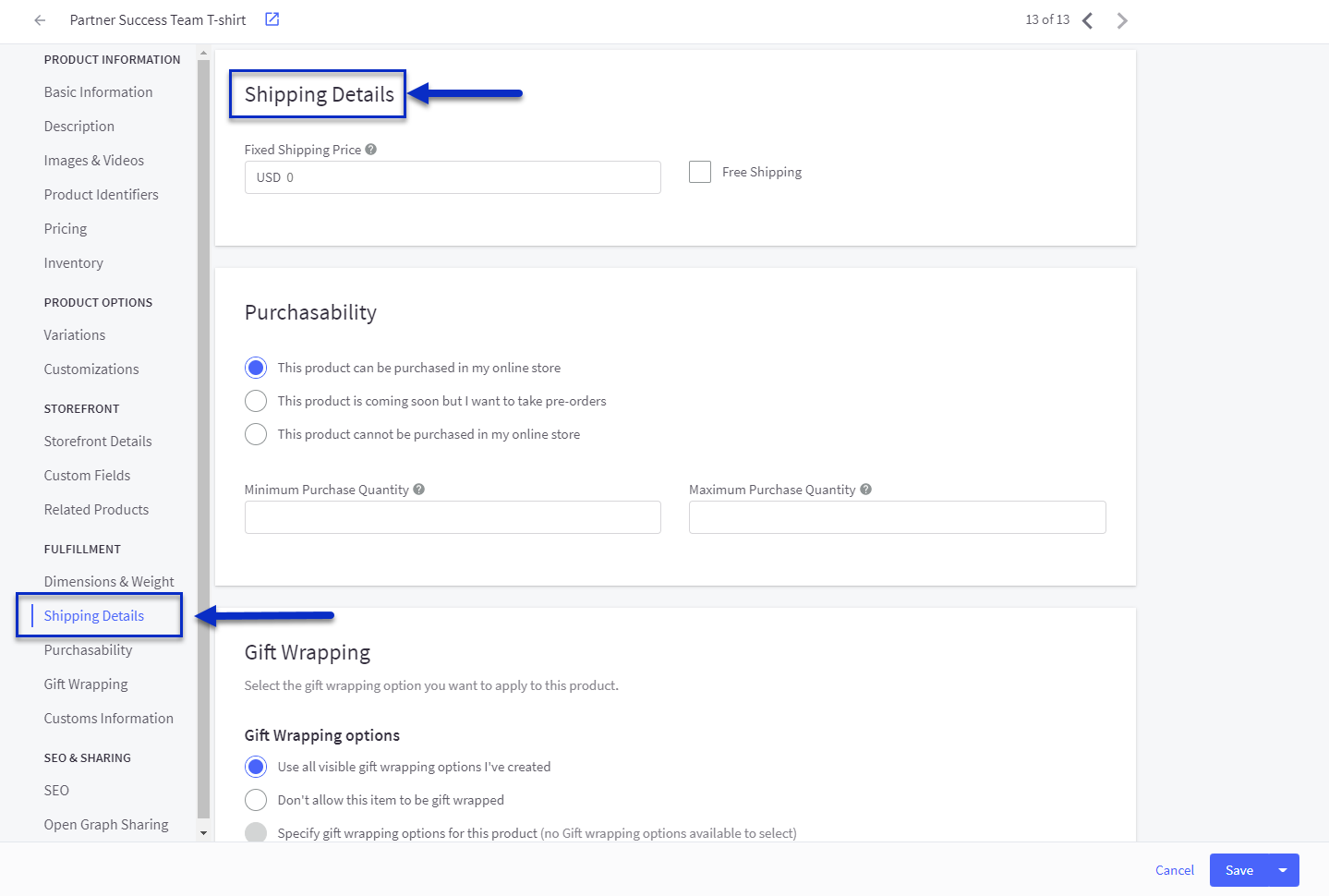The image size is (1329, 896).
Task: Click Minimum Purchase Quantity help icon
Action: (418, 490)
